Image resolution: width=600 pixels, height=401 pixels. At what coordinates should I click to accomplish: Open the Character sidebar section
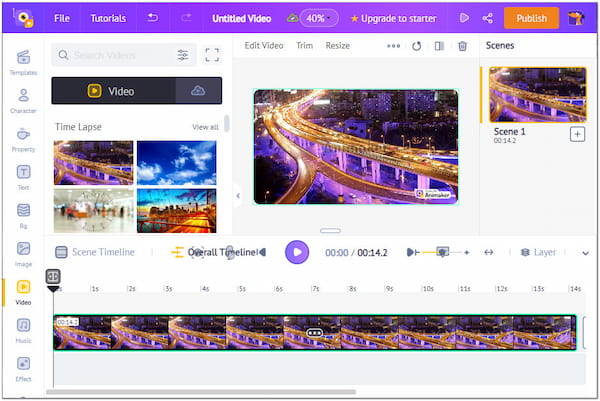(23, 101)
